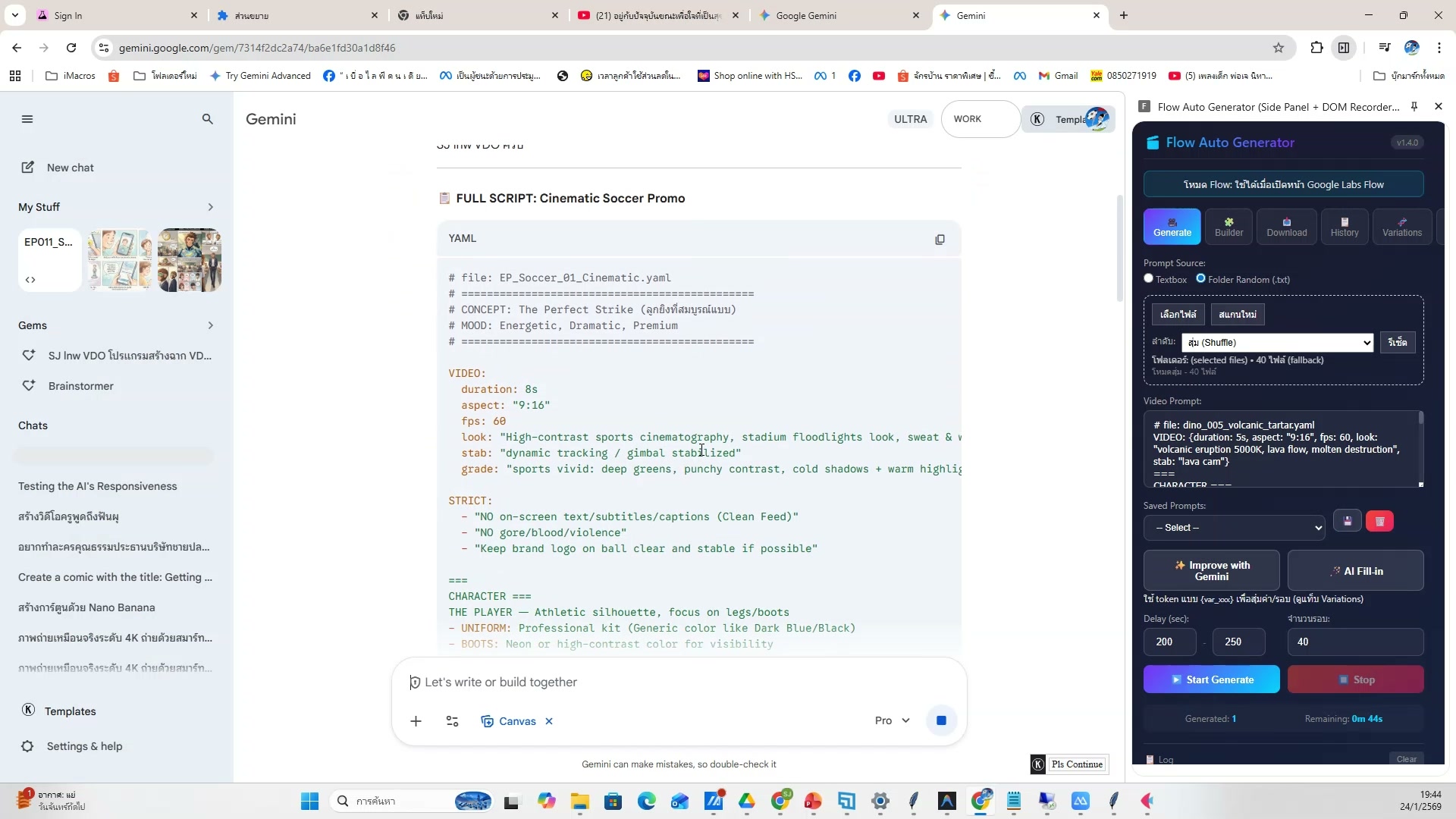Select the Textbox prompt source
1456x819 pixels.
[1149, 279]
